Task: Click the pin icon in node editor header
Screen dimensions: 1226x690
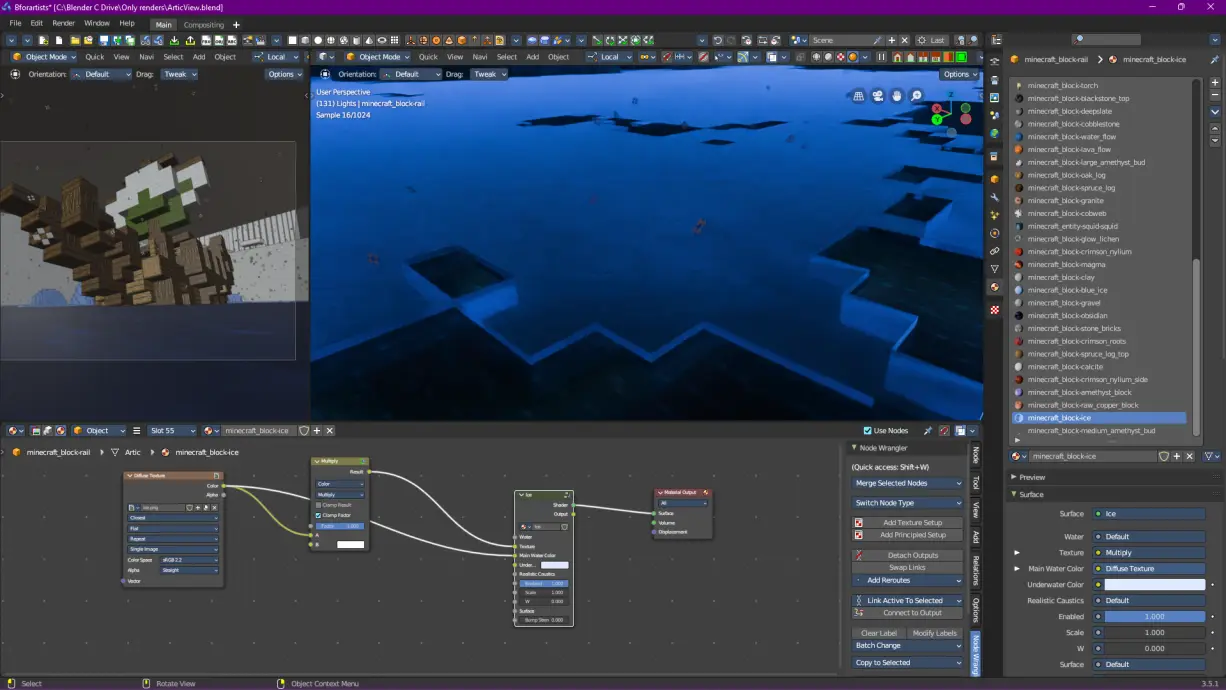Action: coord(928,431)
